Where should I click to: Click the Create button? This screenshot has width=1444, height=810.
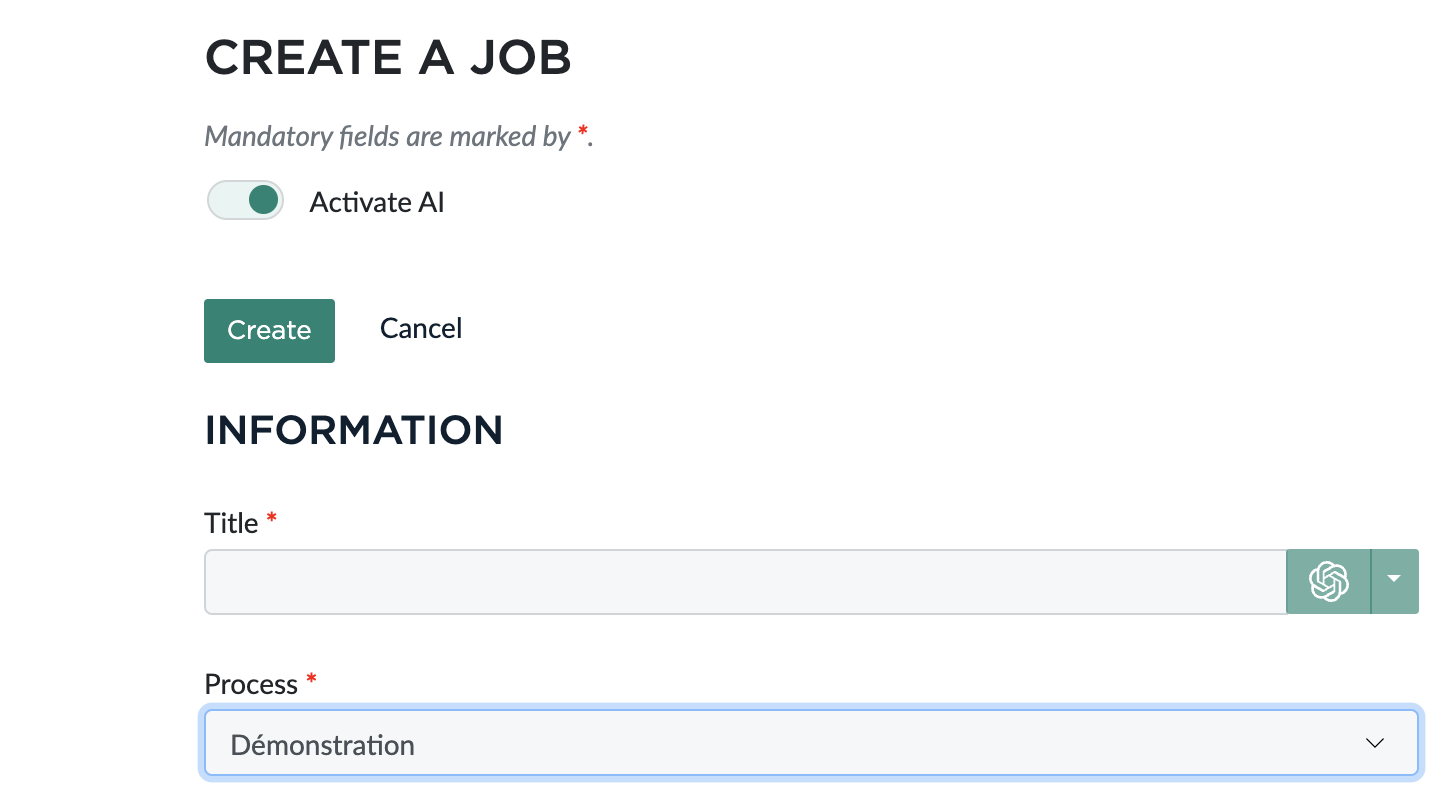pos(269,330)
